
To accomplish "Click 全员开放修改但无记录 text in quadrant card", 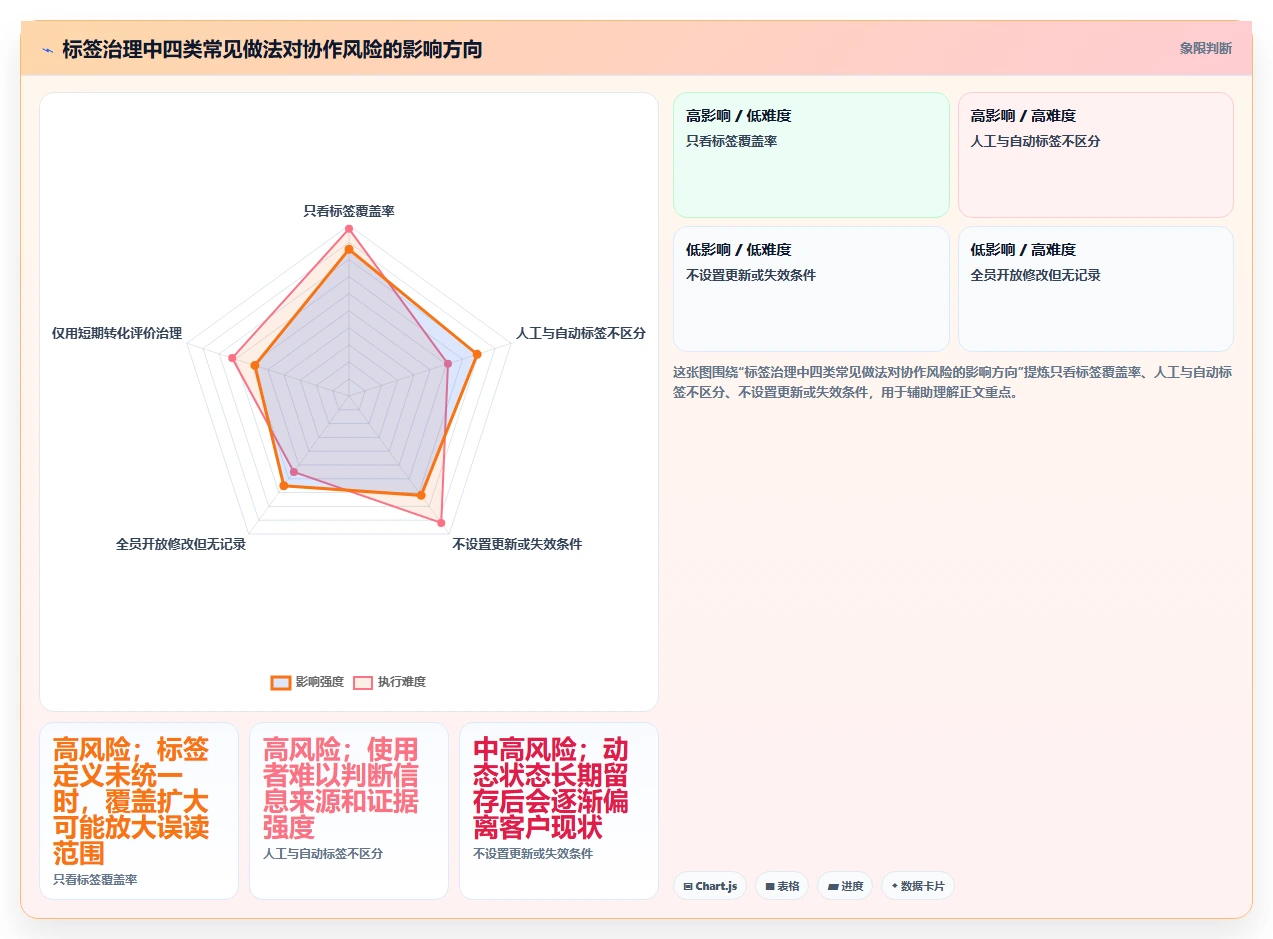I will coord(1036,275).
